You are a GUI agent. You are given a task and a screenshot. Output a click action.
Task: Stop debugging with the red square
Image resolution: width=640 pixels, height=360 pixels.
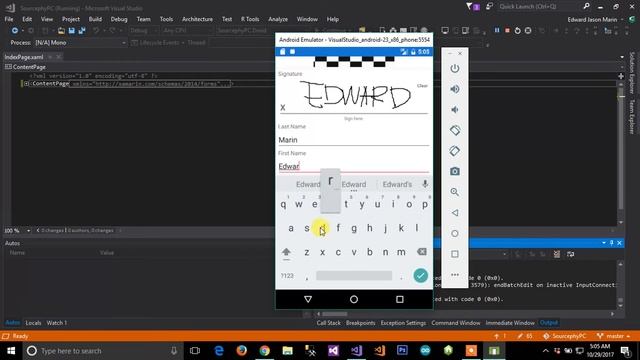click(507, 30)
